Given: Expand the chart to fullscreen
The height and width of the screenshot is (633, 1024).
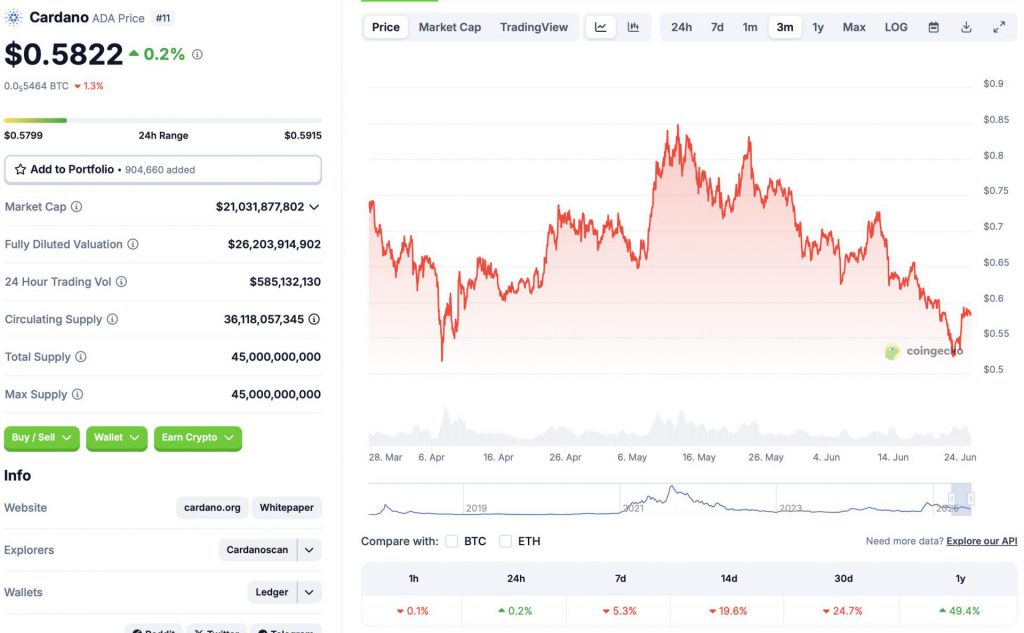Looking at the screenshot, I should (x=999, y=27).
